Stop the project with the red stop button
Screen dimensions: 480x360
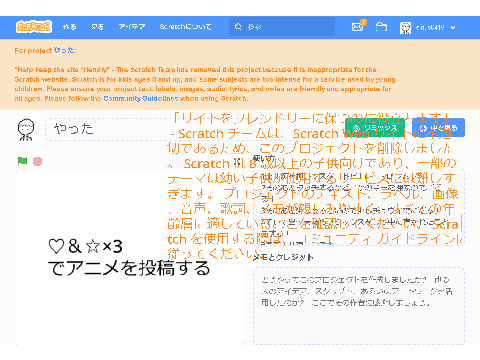click(x=38, y=161)
